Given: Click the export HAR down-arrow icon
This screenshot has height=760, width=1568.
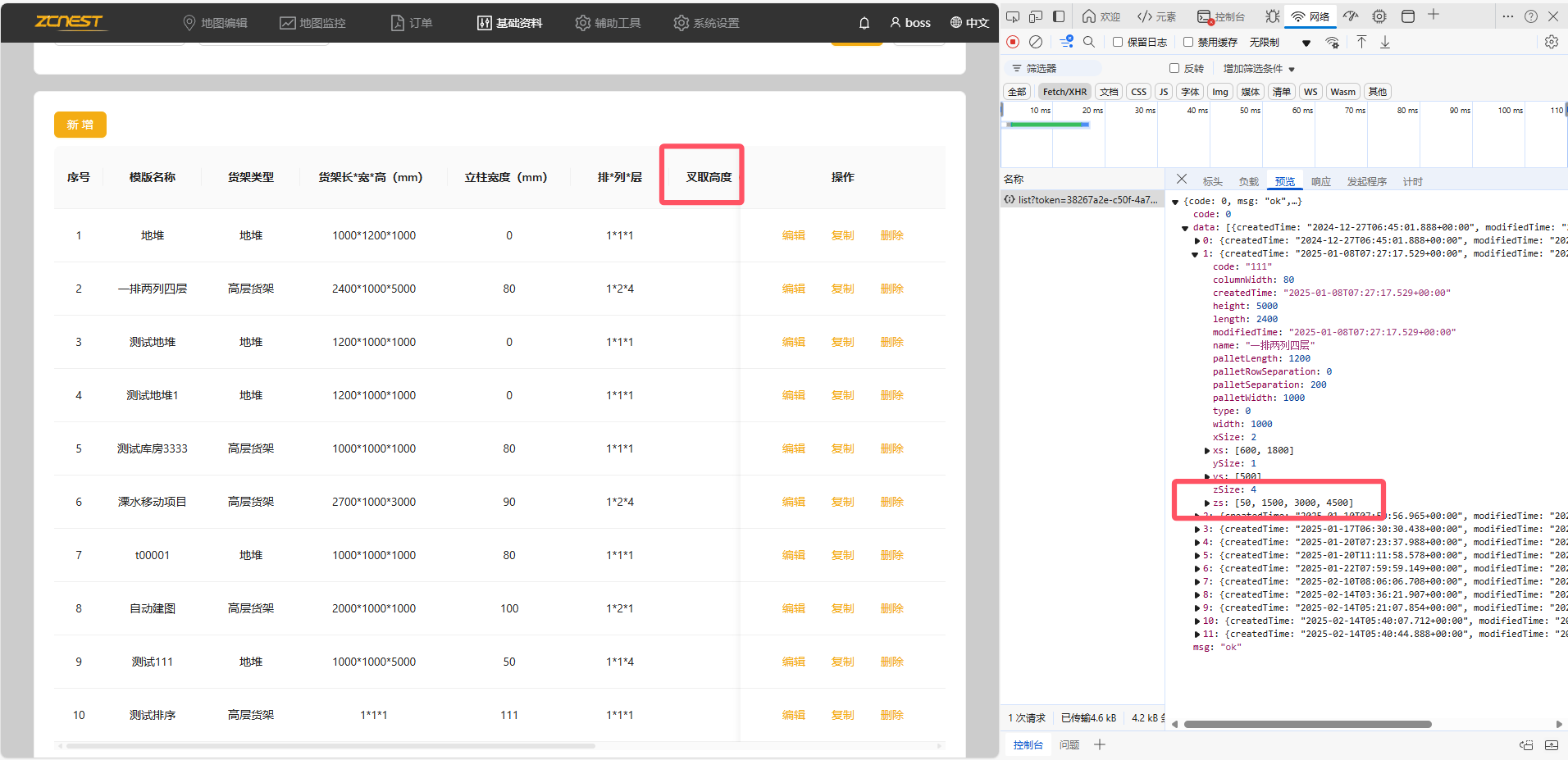Looking at the screenshot, I should pyautogui.click(x=1385, y=42).
